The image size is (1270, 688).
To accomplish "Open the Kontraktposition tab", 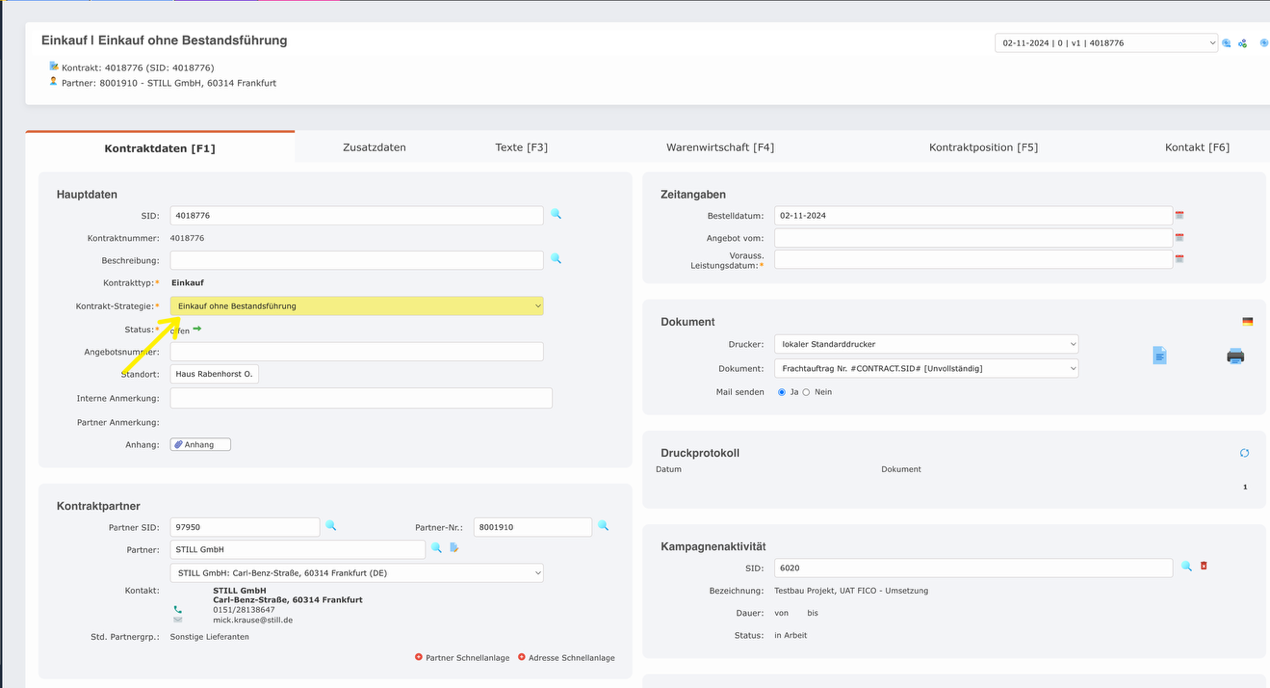I will click(x=982, y=147).
